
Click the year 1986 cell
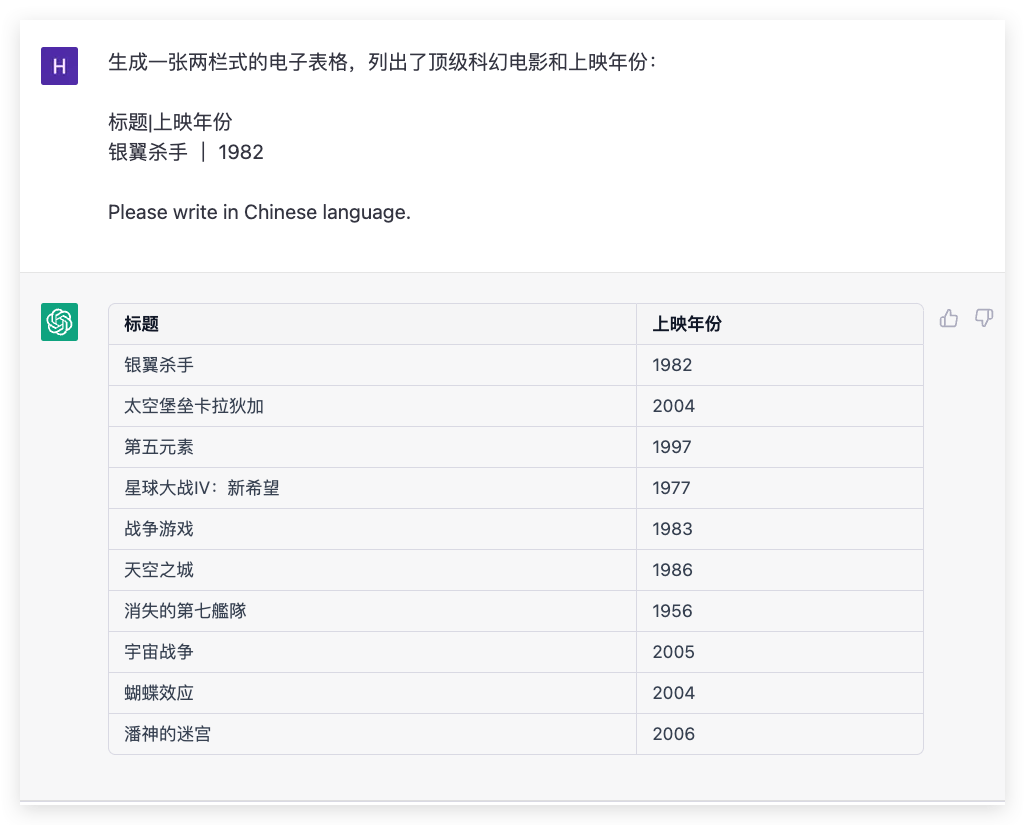[780, 570]
